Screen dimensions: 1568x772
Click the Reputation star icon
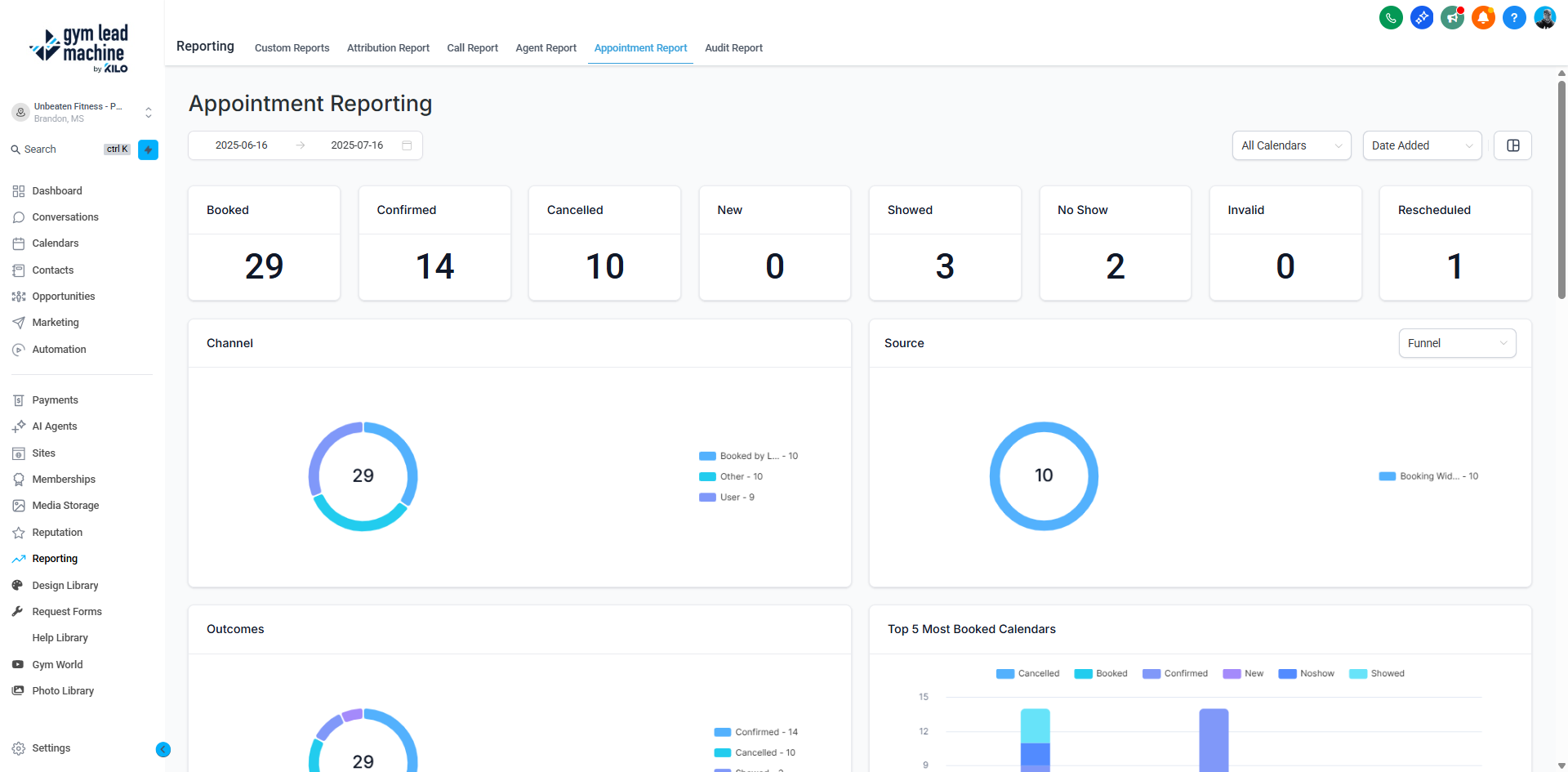(x=19, y=533)
